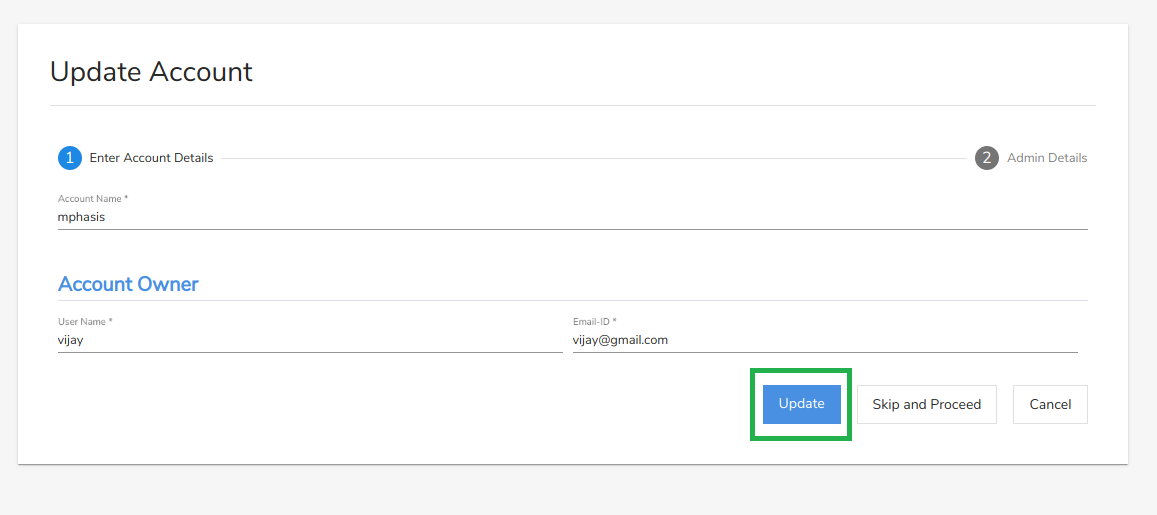Select the "Enter Account Details" step label

click(x=151, y=158)
